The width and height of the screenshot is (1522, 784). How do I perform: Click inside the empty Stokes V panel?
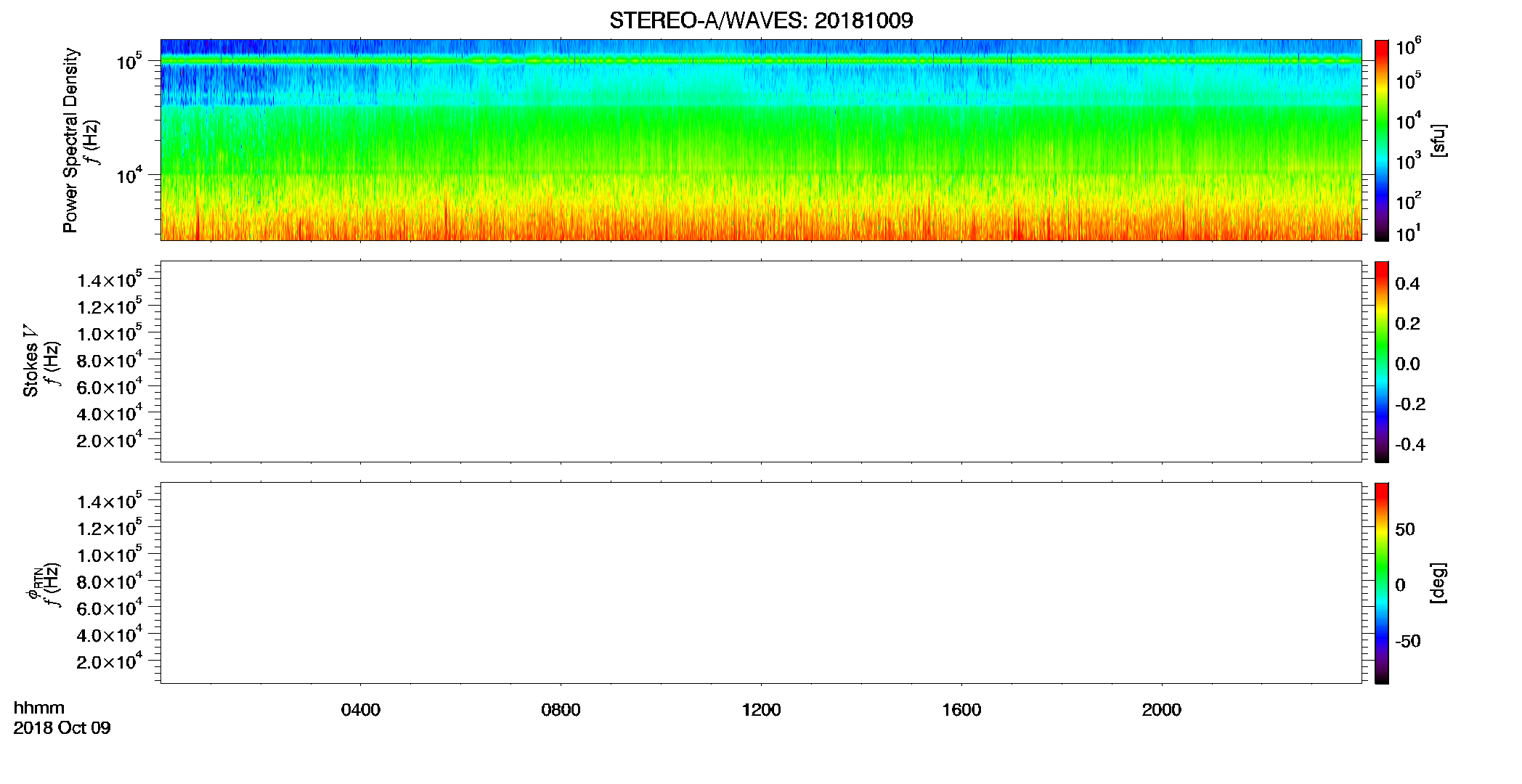point(761,362)
